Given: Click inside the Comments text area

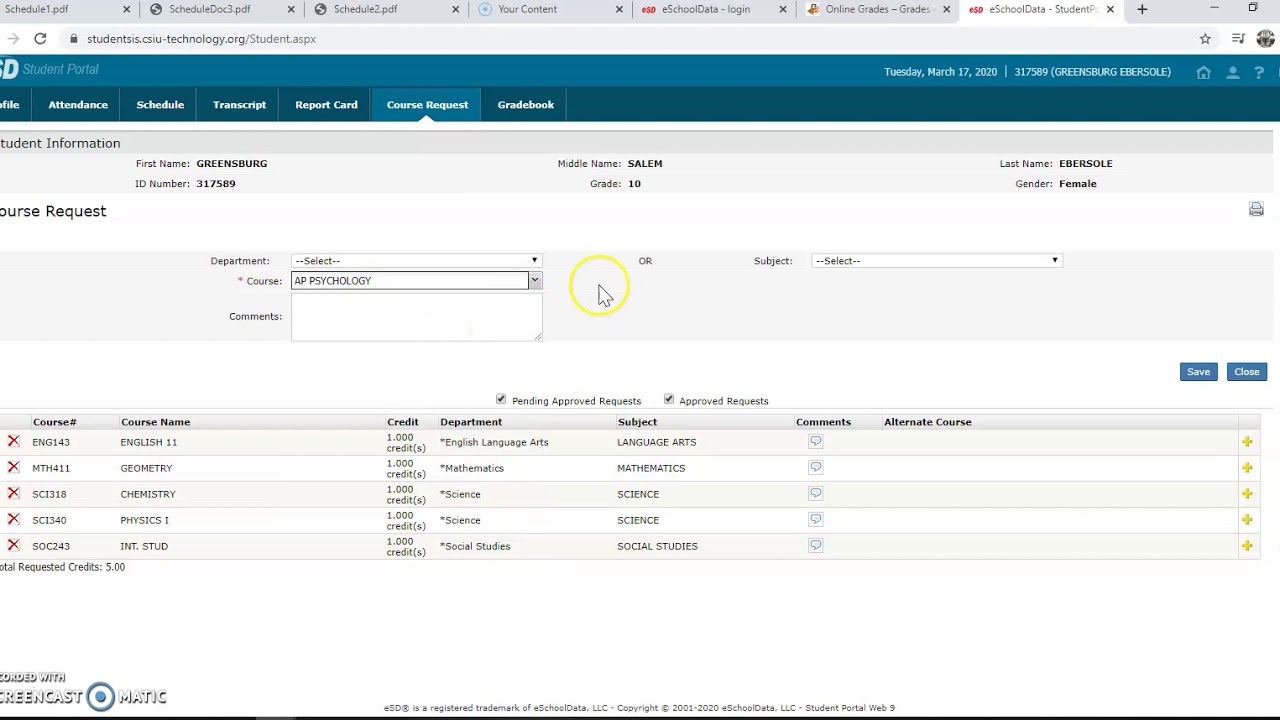Looking at the screenshot, I should pyautogui.click(x=417, y=318).
